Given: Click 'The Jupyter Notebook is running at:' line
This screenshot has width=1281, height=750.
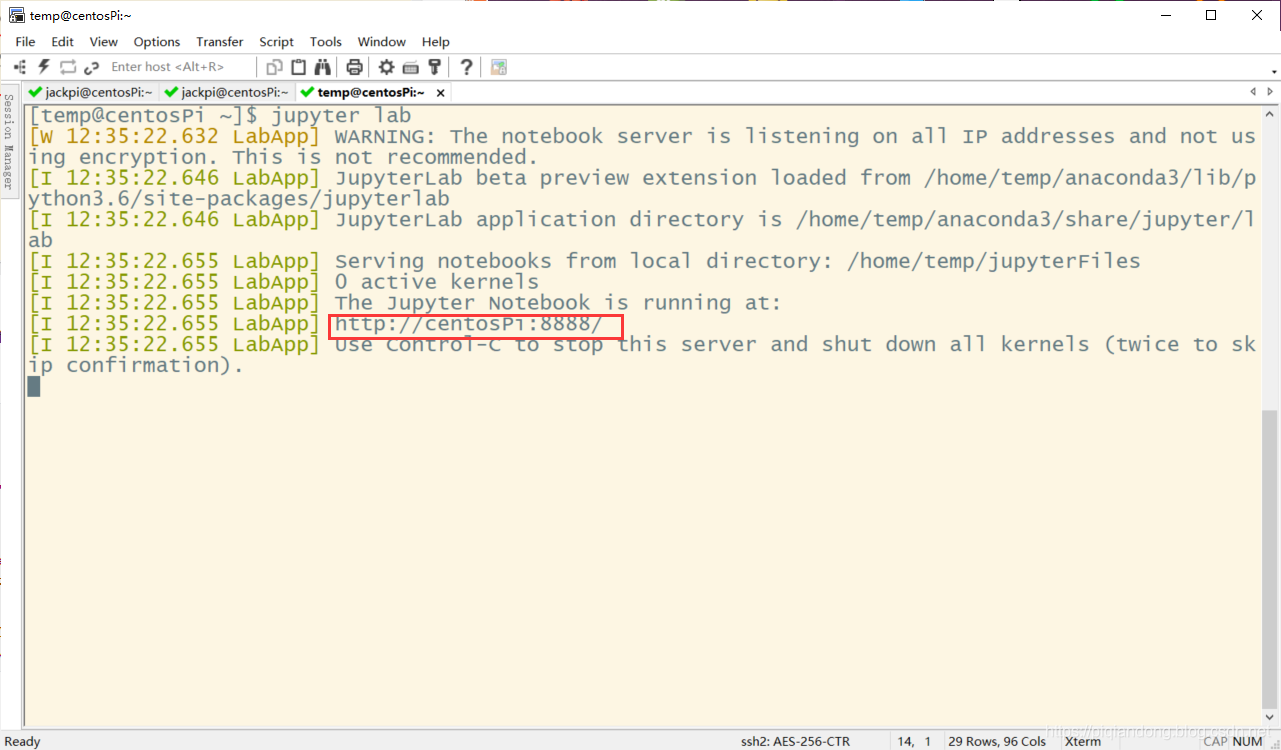Looking at the screenshot, I should [x=558, y=303].
